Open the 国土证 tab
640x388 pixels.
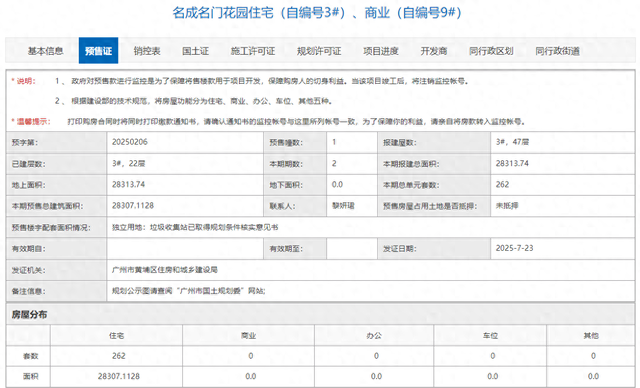coord(196,51)
